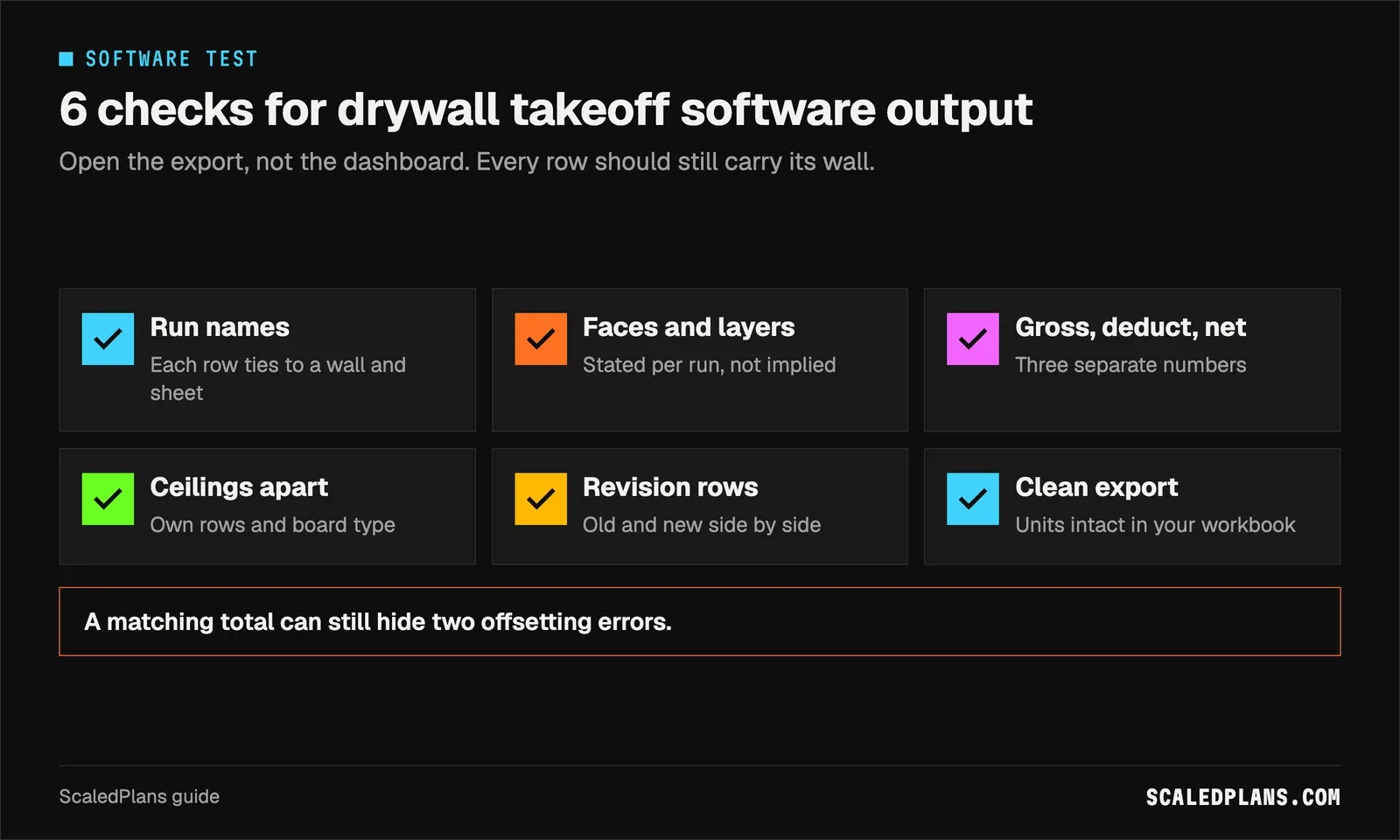Click the subtitle starting 'Open the export'
Viewport: 1400px width, 840px height.
(x=466, y=162)
